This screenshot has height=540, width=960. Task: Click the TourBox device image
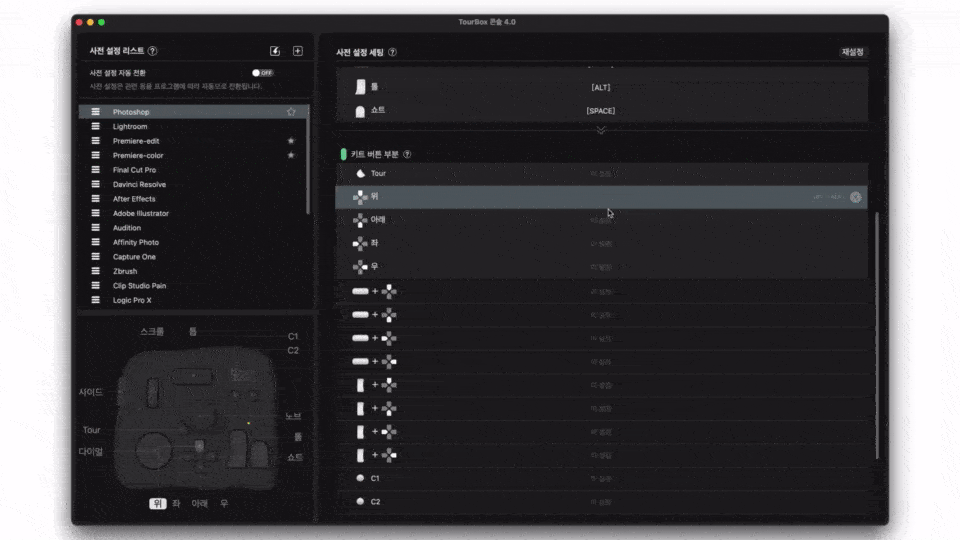197,419
